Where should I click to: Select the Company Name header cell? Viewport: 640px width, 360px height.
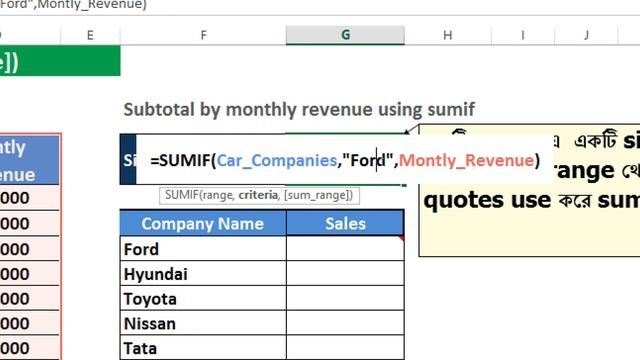click(203, 223)
